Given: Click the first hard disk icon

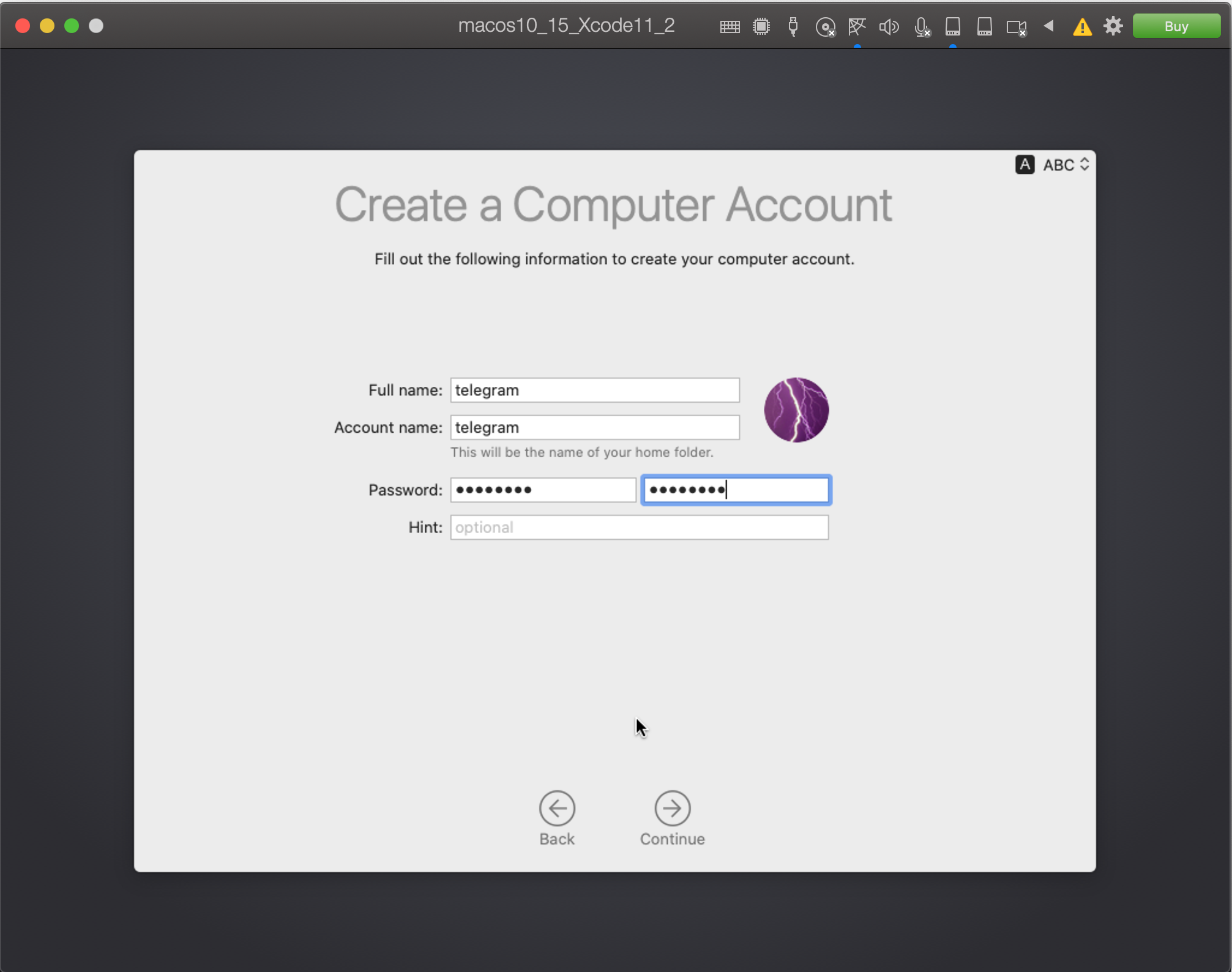Looking at the screenshot, I should (x=953, y=26).
